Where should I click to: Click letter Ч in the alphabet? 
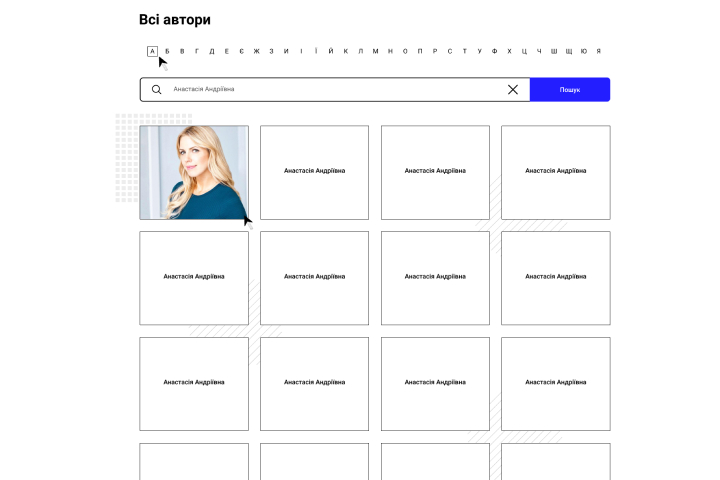pyautogui.click(x=539, y=51)
